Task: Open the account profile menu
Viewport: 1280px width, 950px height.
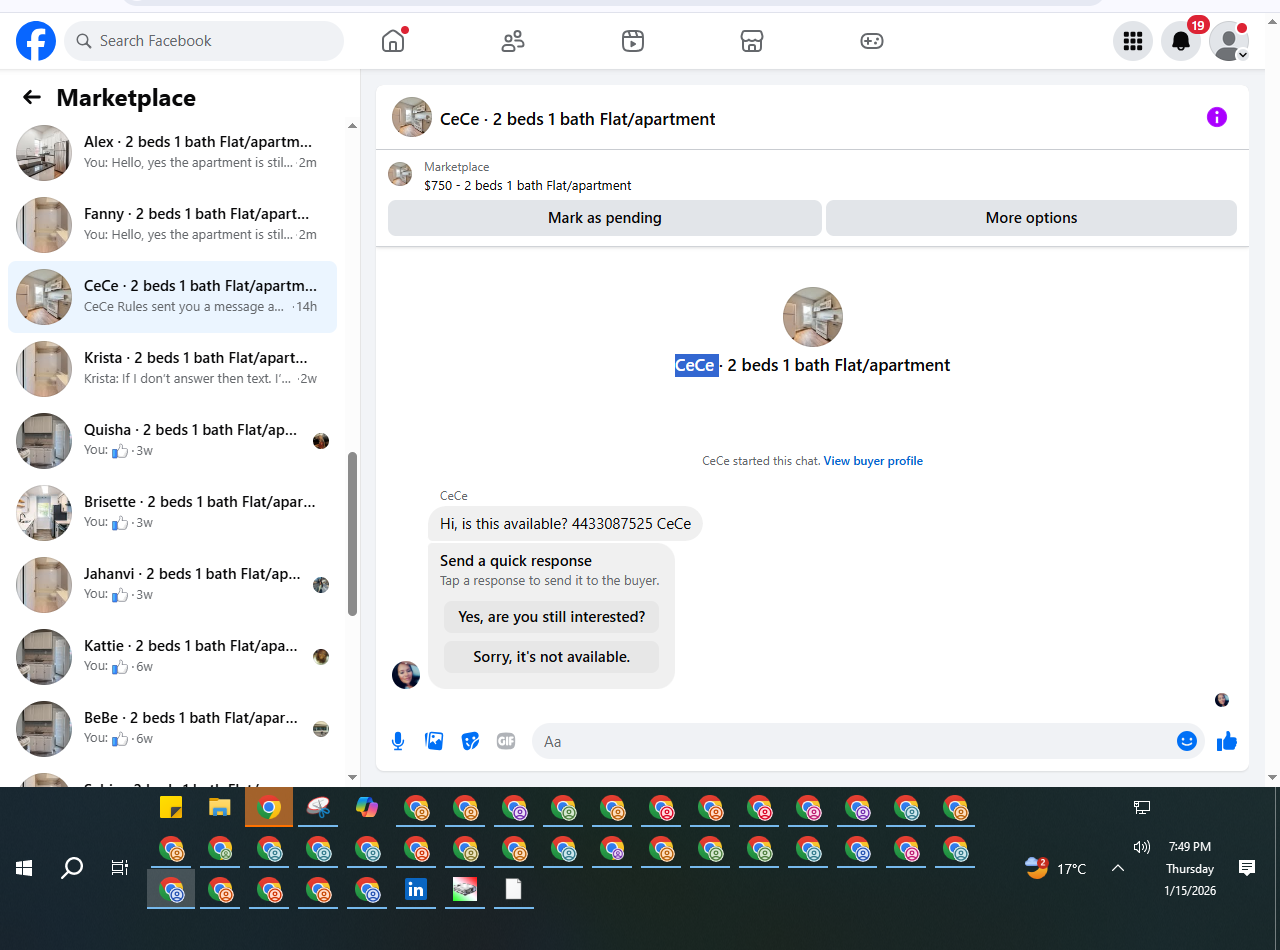Action: 1229,41
